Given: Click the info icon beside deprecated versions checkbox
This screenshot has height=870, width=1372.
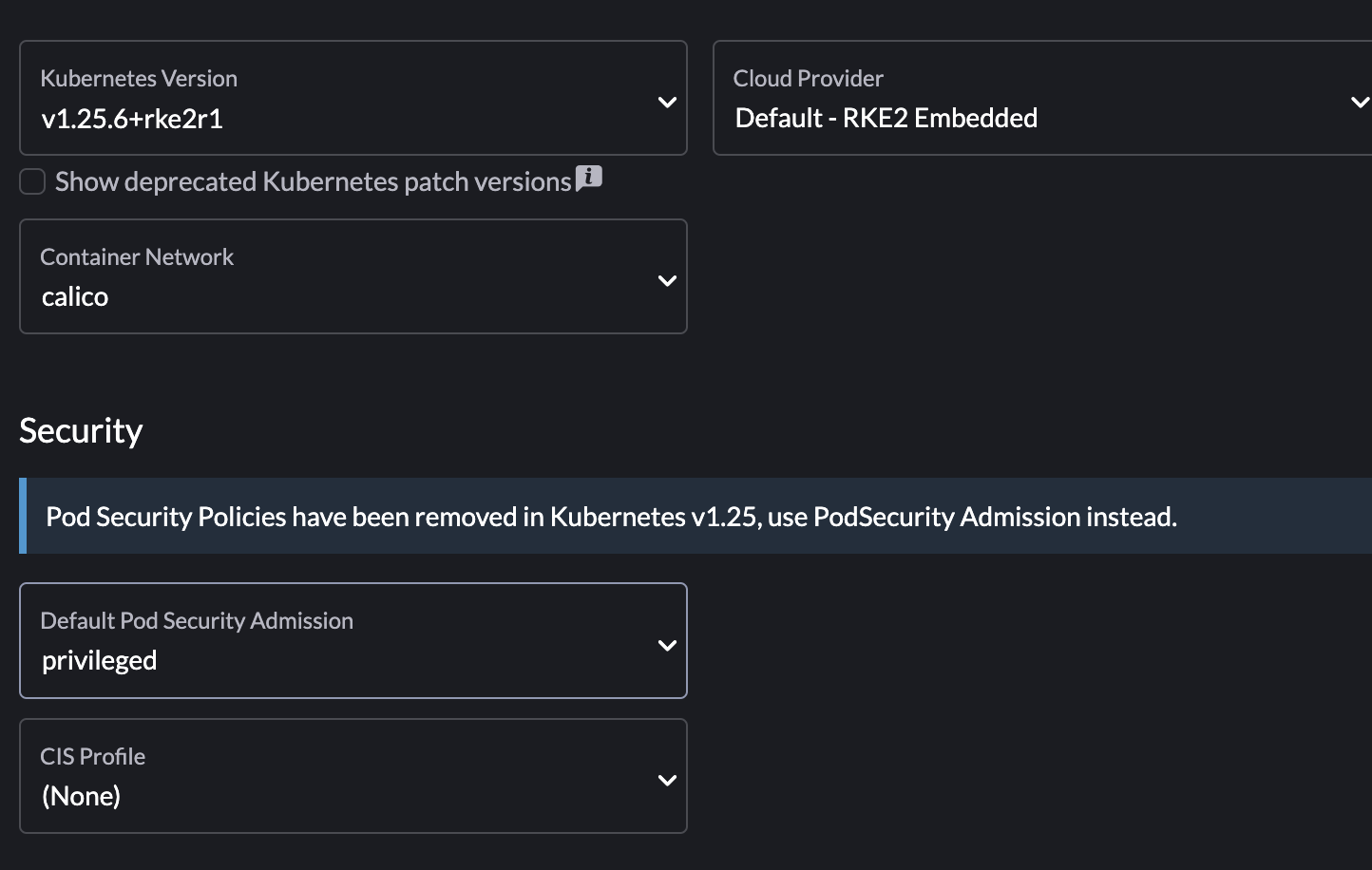Looking at the screenshot, I should 589,178.
